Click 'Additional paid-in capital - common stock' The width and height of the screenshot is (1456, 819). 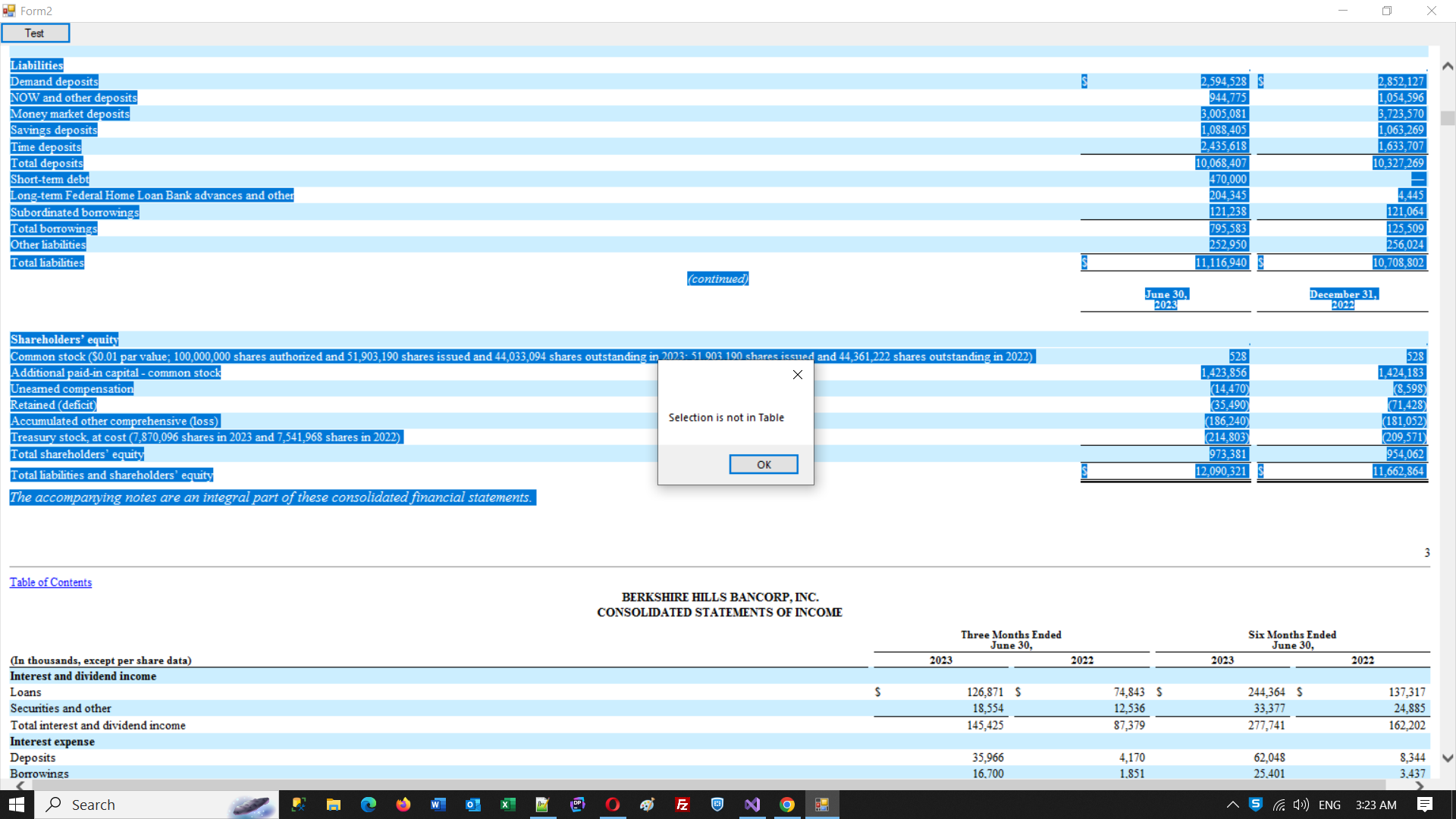(115, 372)
